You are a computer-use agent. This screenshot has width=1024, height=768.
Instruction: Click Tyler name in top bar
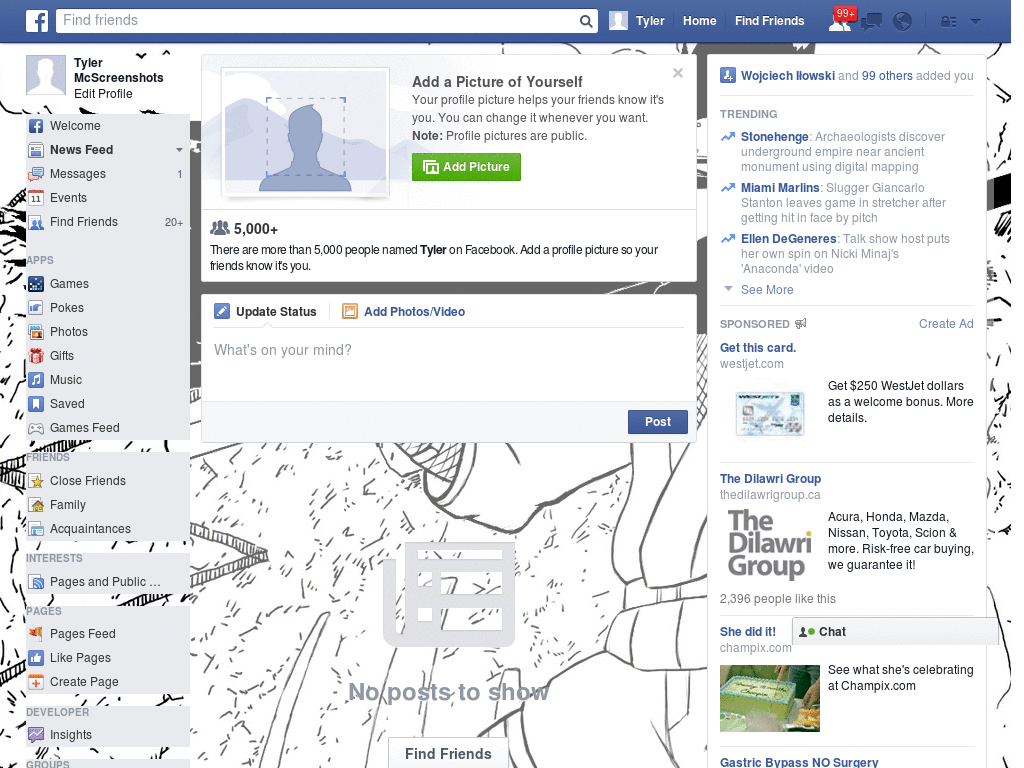[x=650, y=21]
